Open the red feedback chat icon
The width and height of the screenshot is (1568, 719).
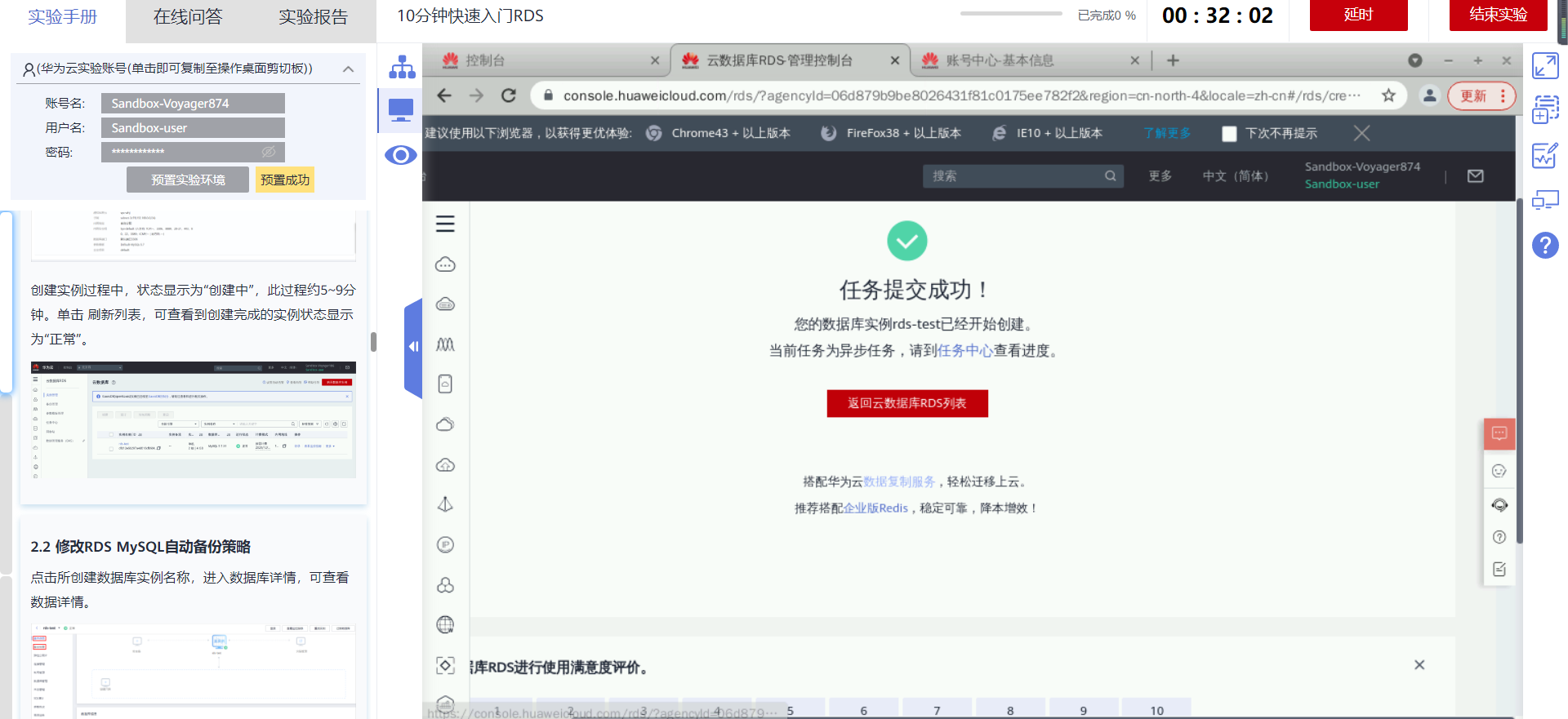(x=1499, y=433)
